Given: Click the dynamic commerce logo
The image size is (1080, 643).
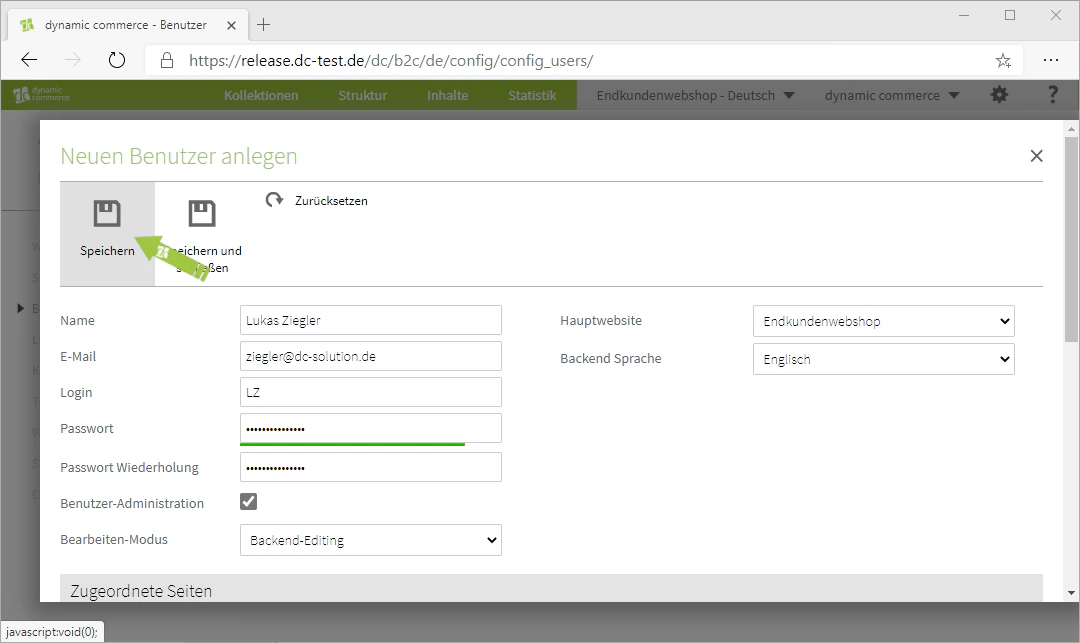Looking at the screenshot, I should (41, 94).
